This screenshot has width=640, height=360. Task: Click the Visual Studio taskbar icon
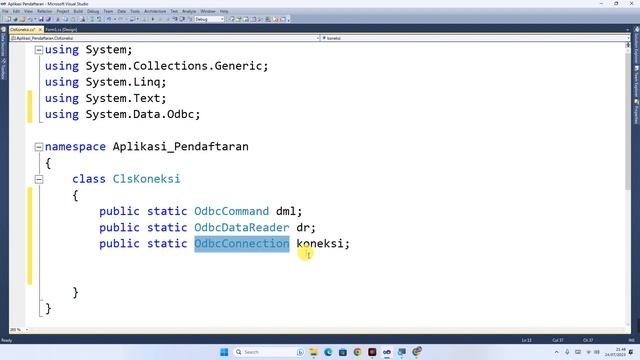pyautogui.click(x=387, y=352)
